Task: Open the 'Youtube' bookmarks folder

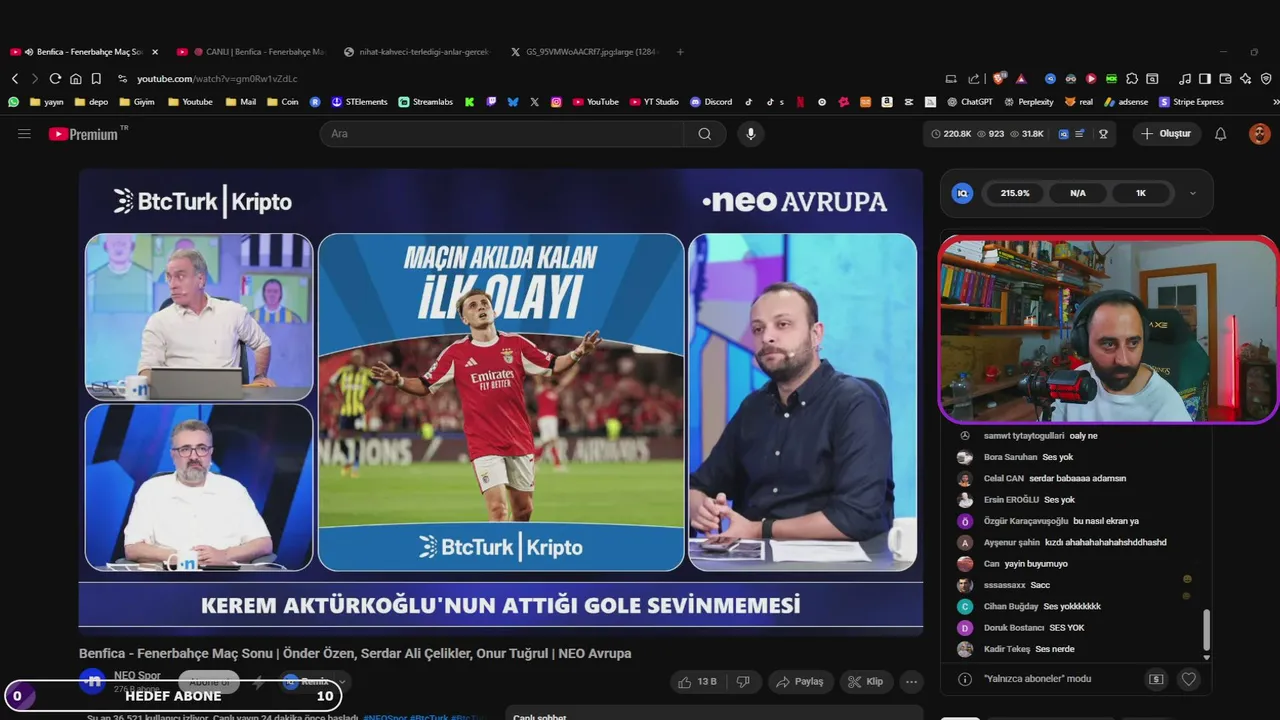Action: click(x=190, y=102)
